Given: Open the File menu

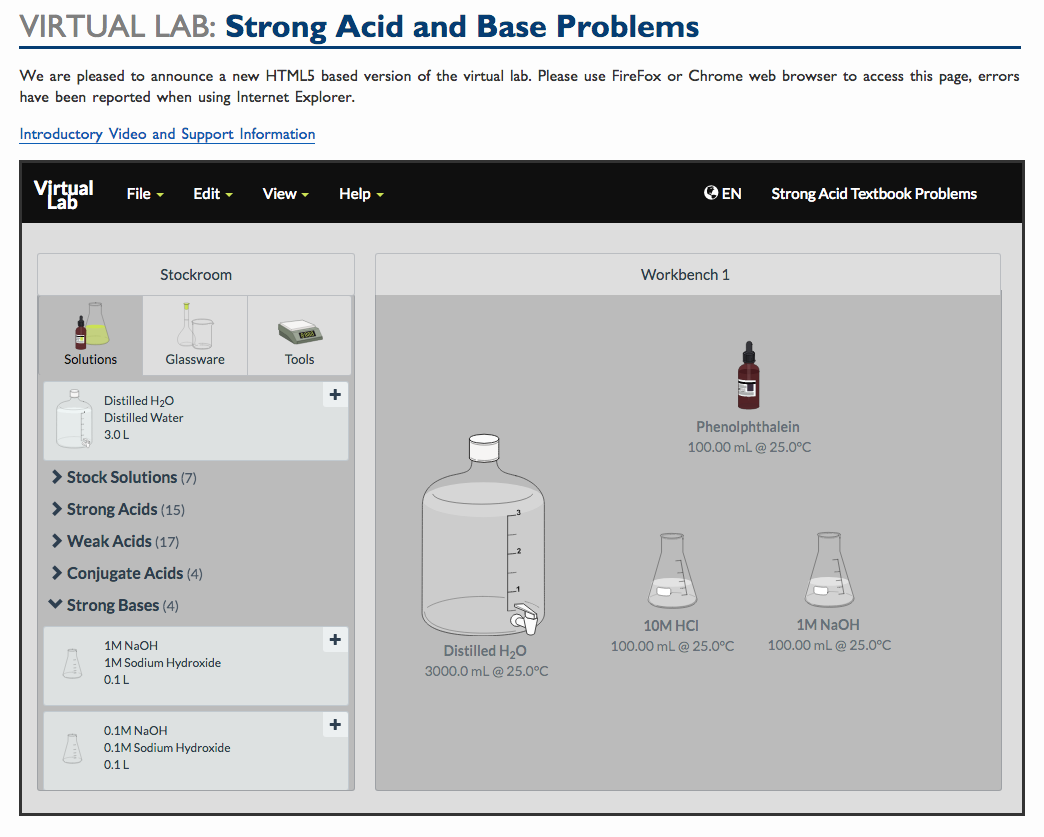Looking at the screenshot, I should (144, 194).
